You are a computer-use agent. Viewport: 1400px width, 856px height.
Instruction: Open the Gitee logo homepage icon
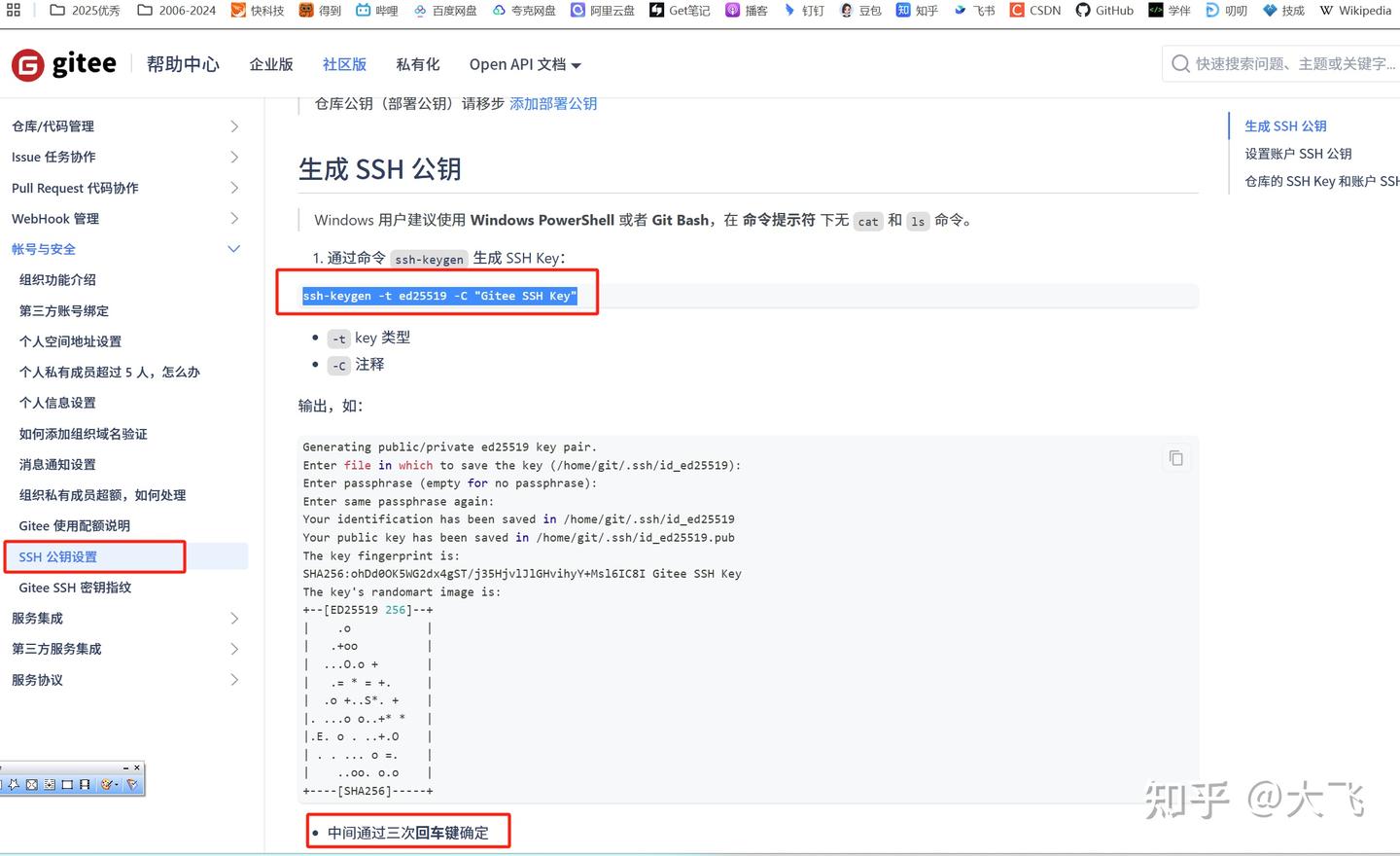coord(27,64)
